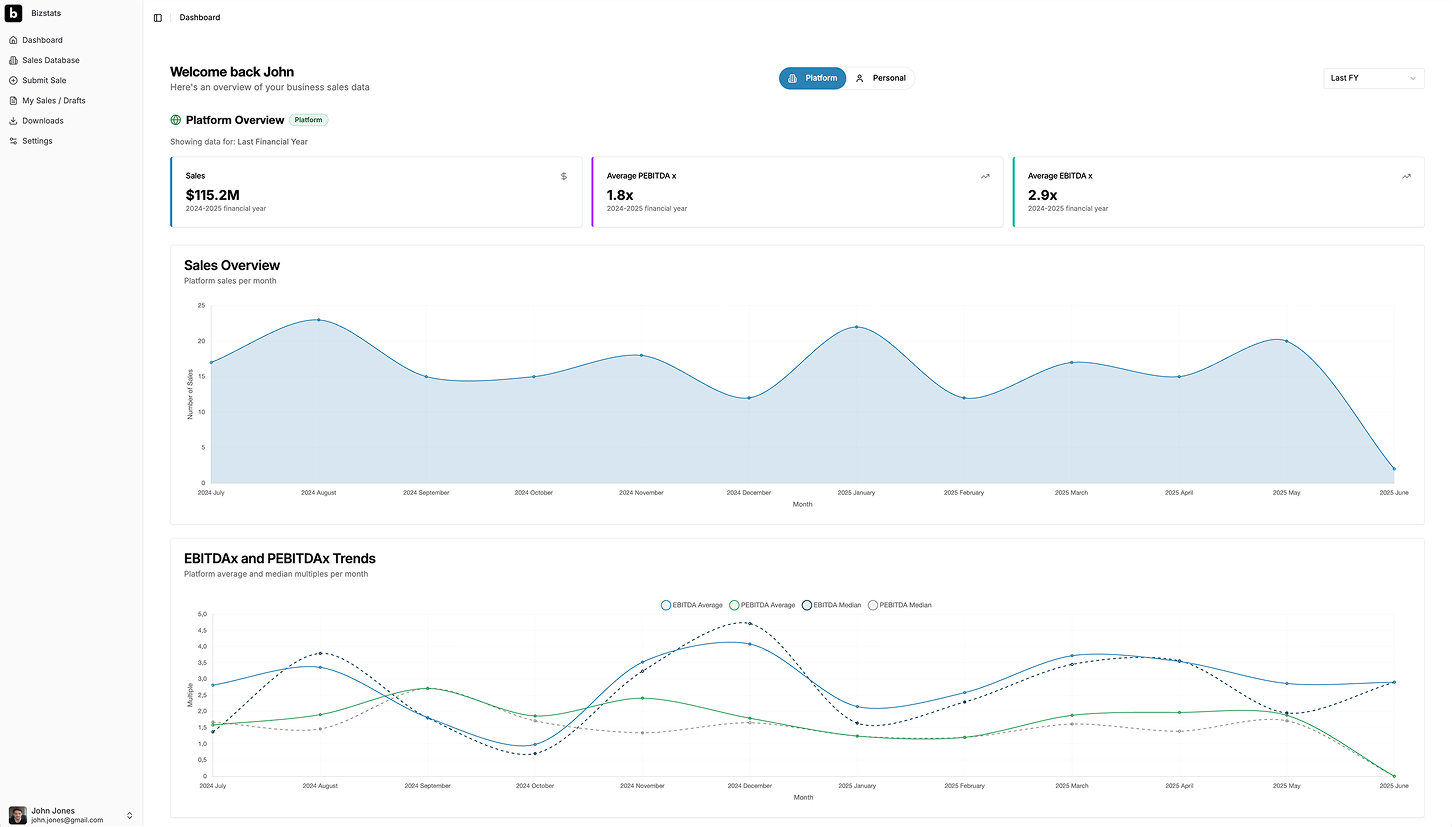Click the Bizstats logo icon
1452x827 pixels.
tap(14, 14)
